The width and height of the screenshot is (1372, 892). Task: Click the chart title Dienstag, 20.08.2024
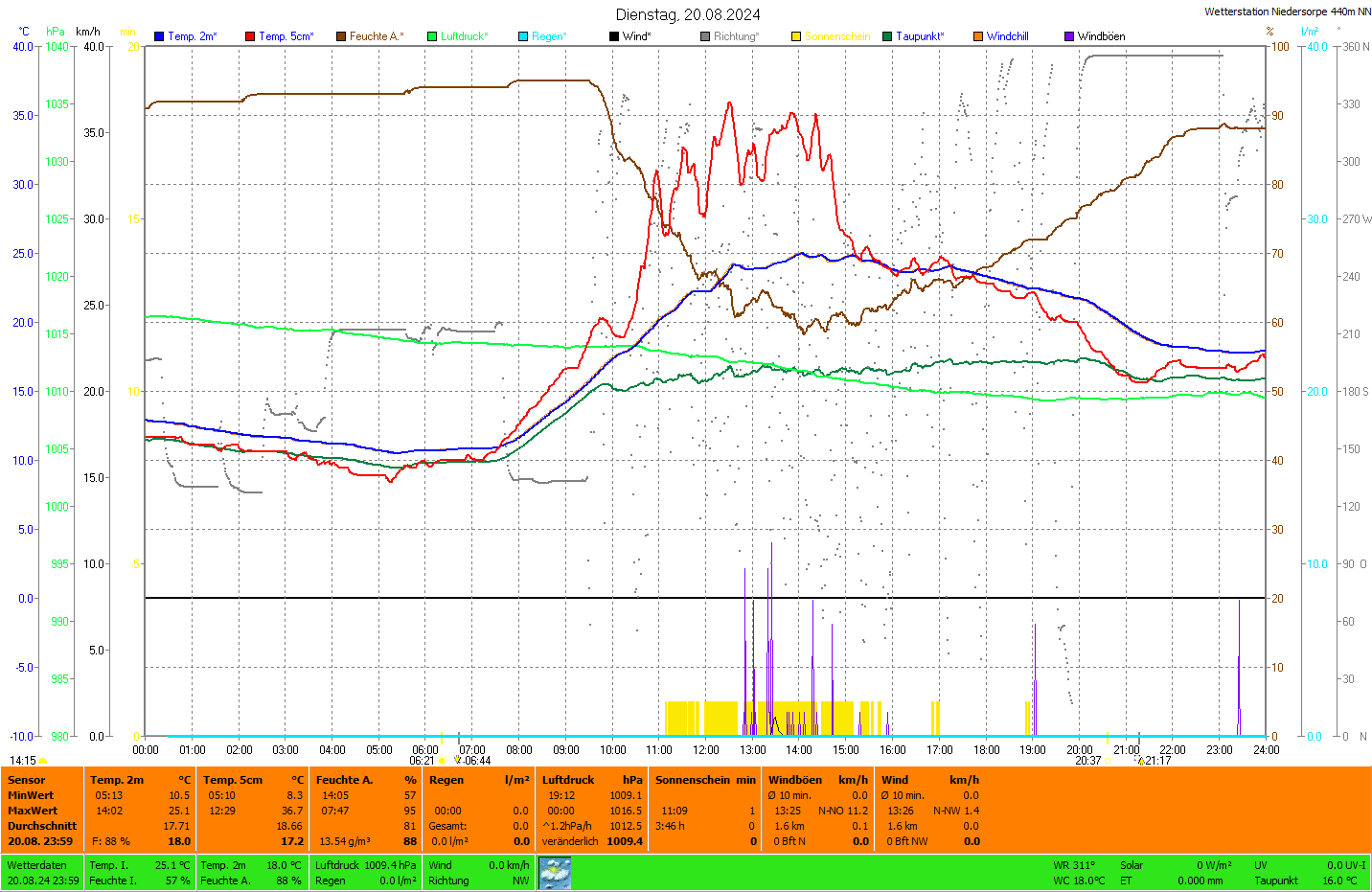(688, 14)
